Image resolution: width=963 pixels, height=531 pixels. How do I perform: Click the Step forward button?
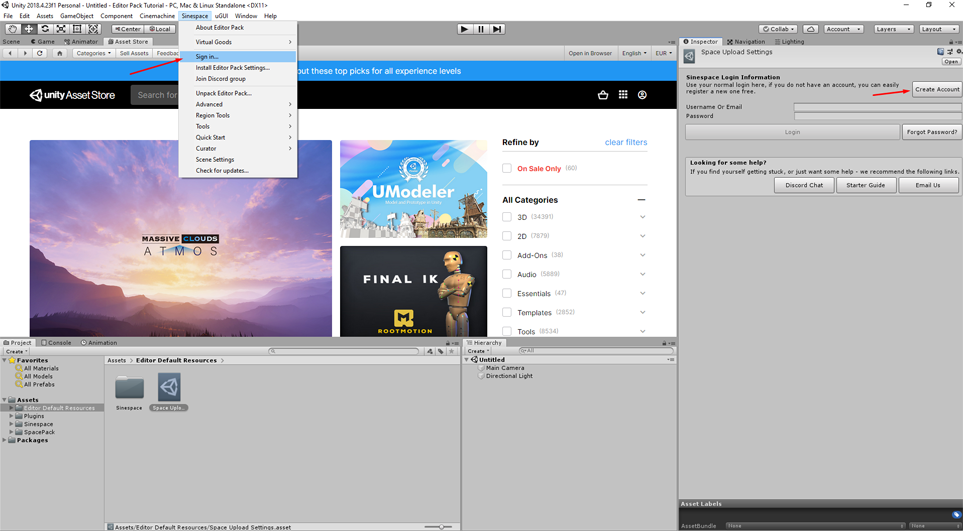coord(497,29)
